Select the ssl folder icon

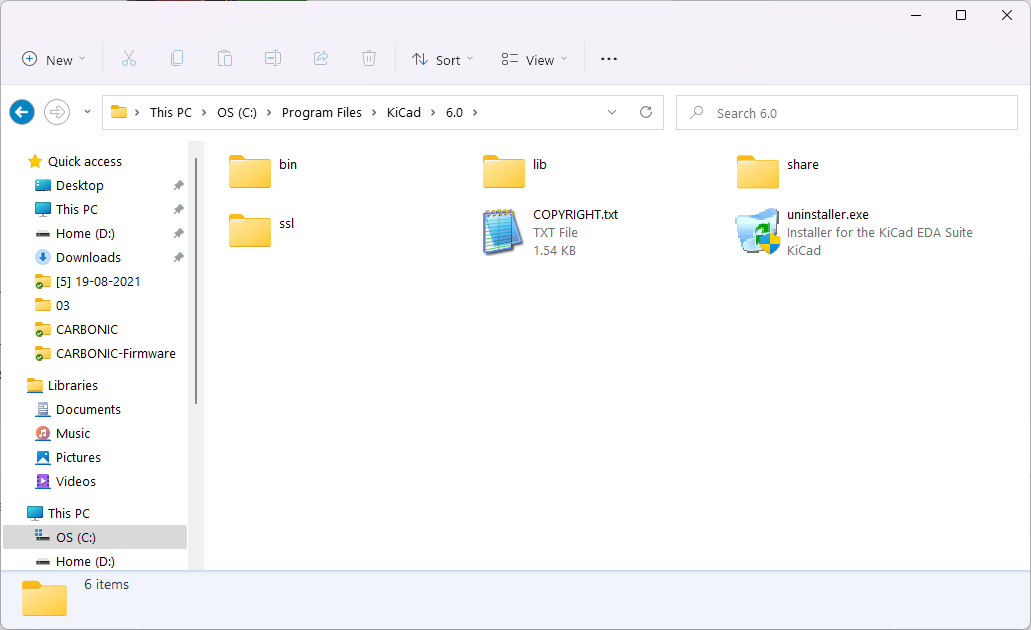pyautogui.click(x=250, y=230)
